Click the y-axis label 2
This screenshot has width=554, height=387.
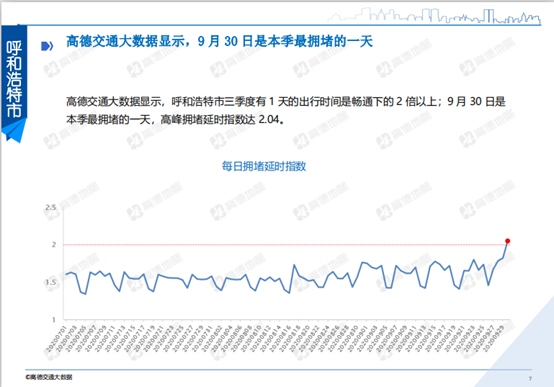[x=54, y=245]
